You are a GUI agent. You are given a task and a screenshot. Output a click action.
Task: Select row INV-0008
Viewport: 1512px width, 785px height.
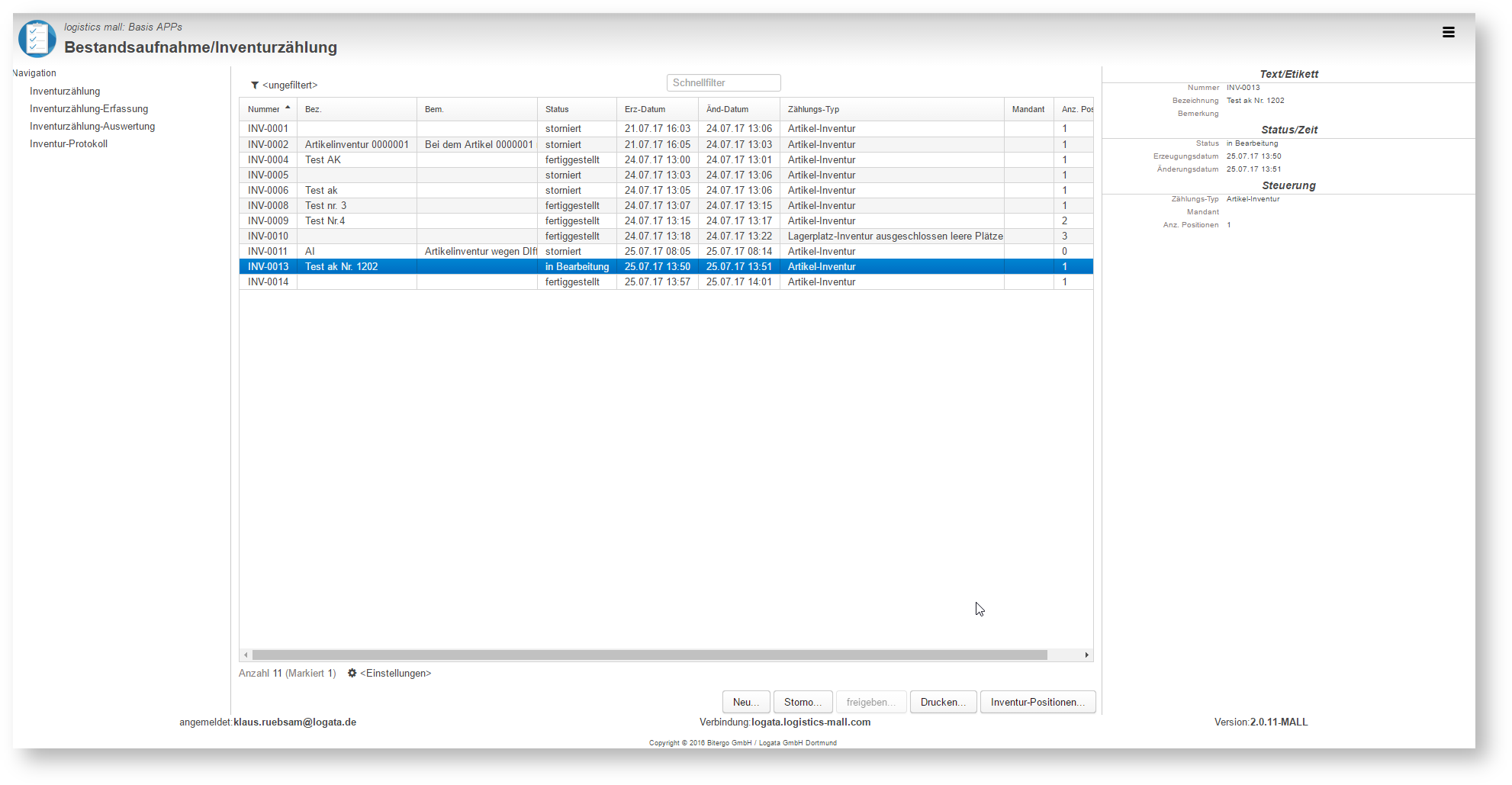tap(666, 205)
